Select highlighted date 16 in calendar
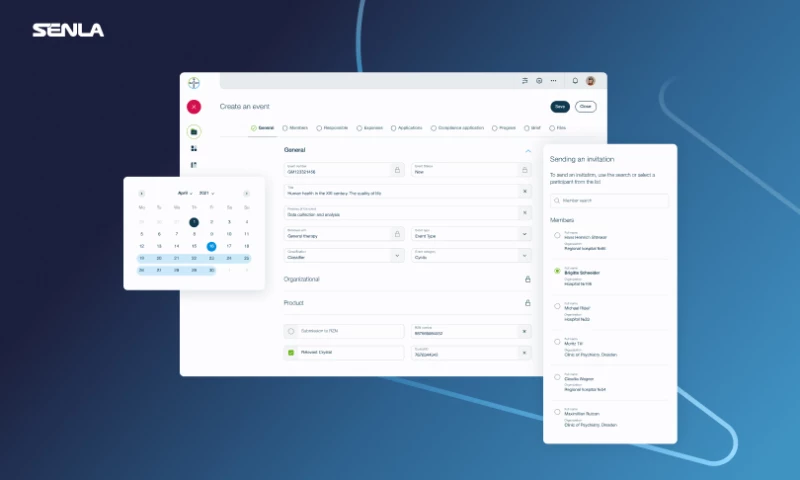Image resolution: width=800 pixels, height=480 pixels. (x=211, y=246)
